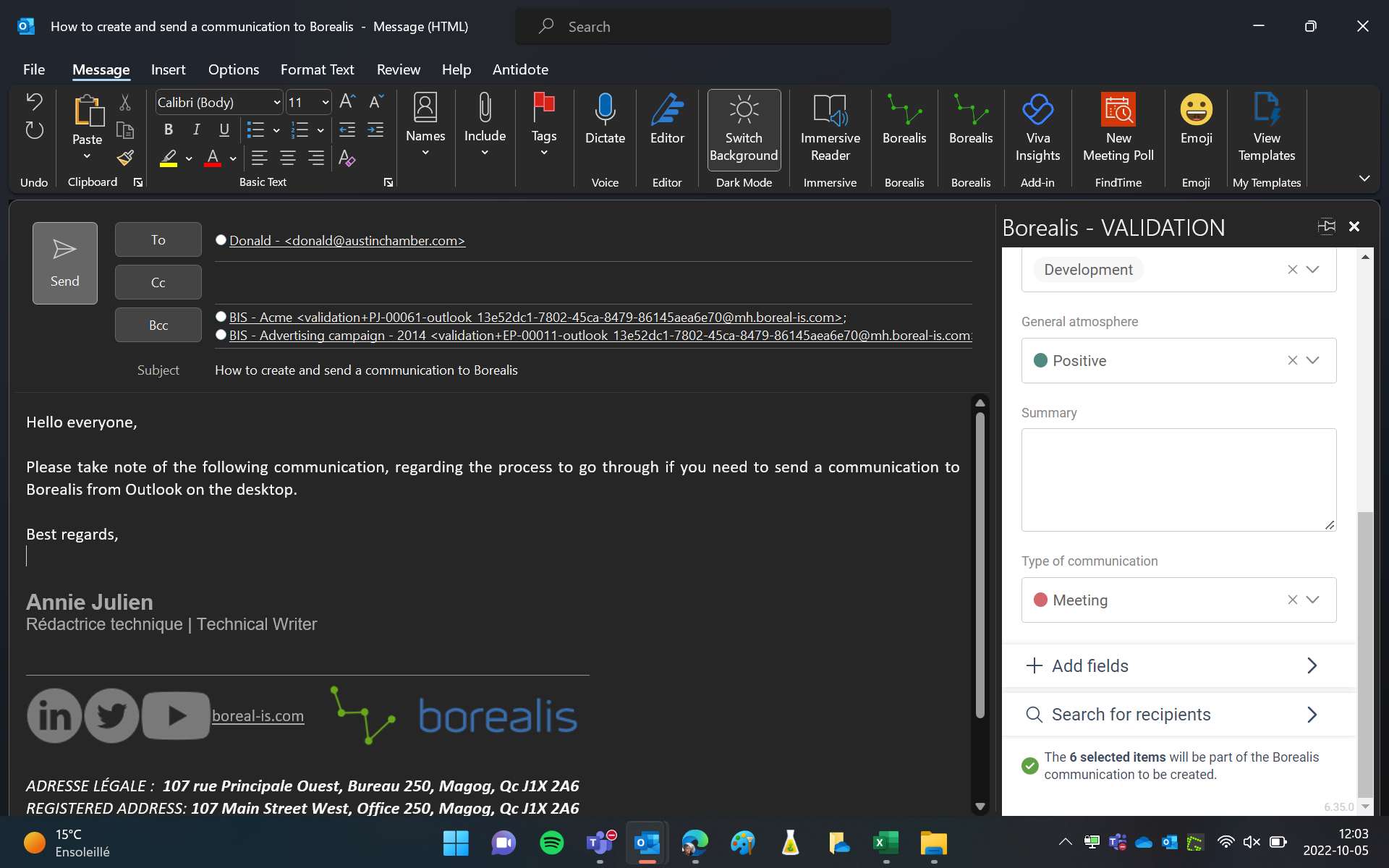
Task: Pin the Borealis VALIDATION pane
Action: tap(1326, 226)
